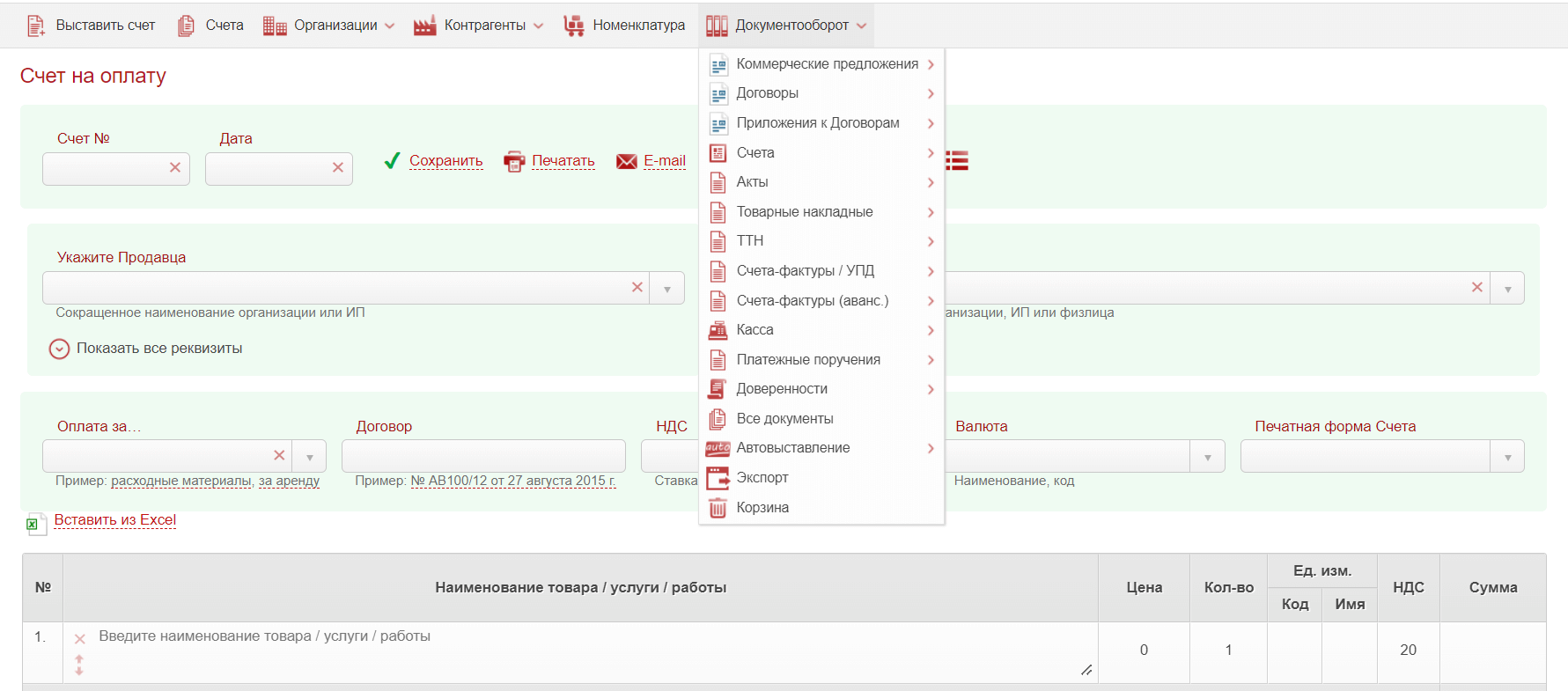Image resolution: width=1568 pixels, height=691 pixels.
Task: Click the green checkmark Save icon
Action: coord(393,161)
